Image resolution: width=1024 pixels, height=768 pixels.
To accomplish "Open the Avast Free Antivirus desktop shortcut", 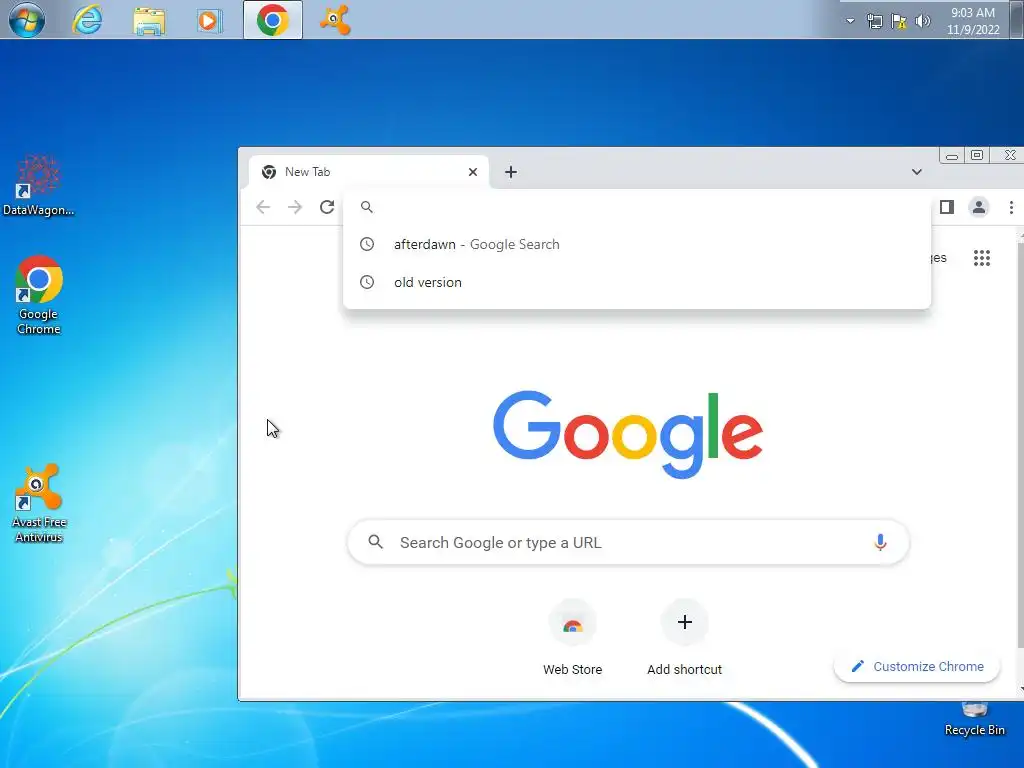I will pyautogui.click(x=39, y=503).
